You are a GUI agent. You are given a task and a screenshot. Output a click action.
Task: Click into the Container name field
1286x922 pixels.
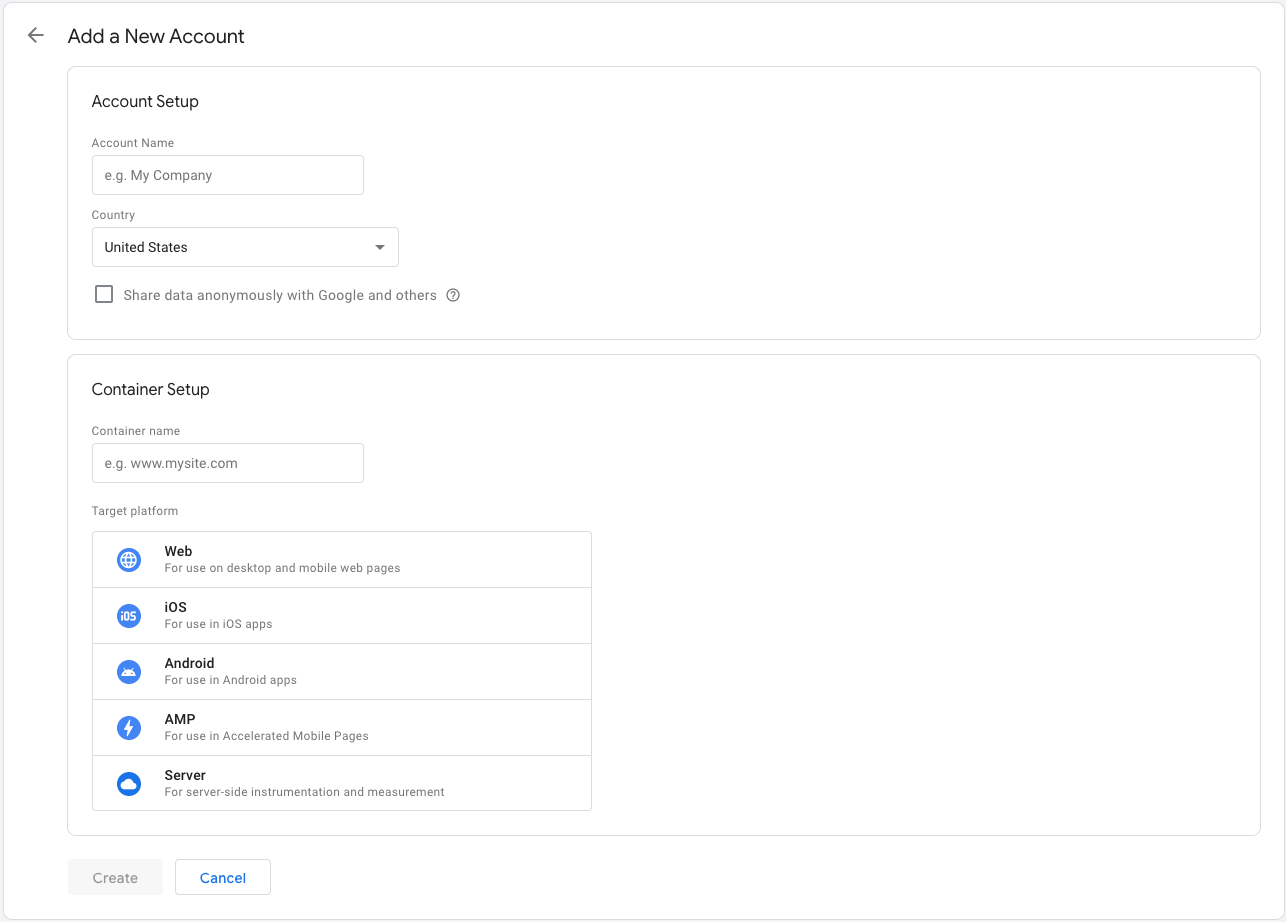pos(227,463)
